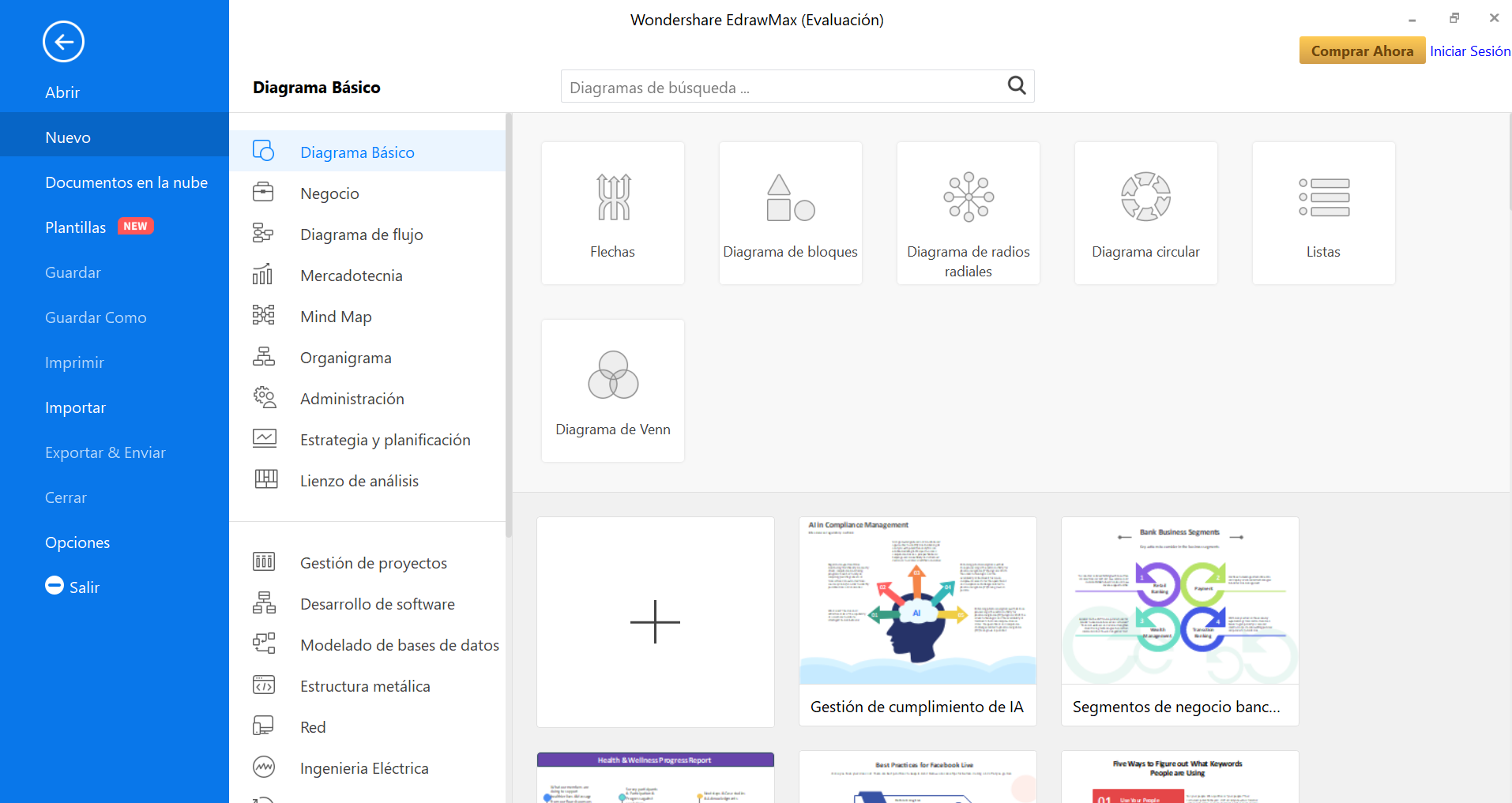Click the Red network icon
1512x803 pixels.
coord(263,726)
